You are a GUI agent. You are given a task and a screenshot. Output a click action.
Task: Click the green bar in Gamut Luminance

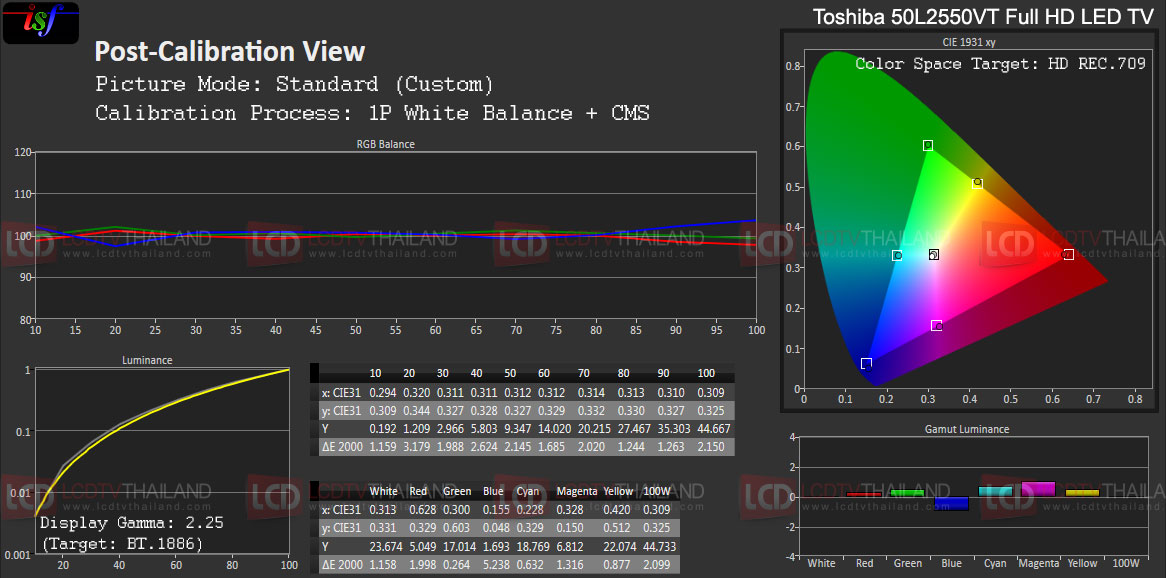[x=907, y=493]
